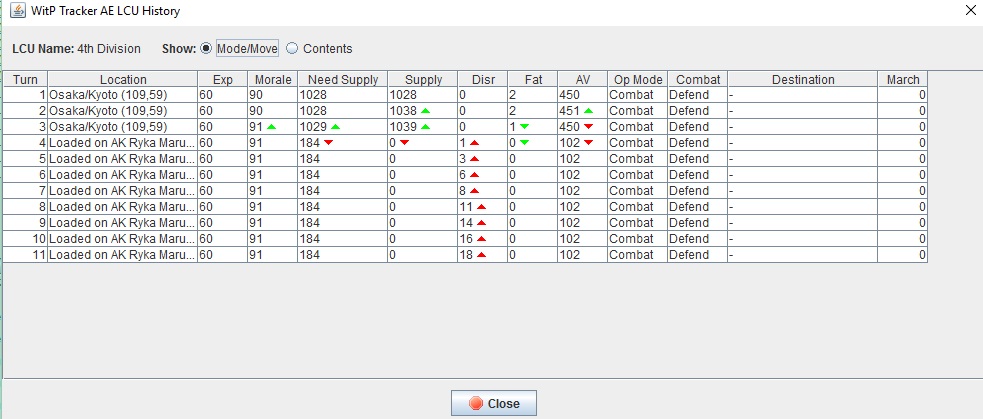Click the Java icon in title bar
The height and width of the screenshot is (419, 983).
coord(18,11)
